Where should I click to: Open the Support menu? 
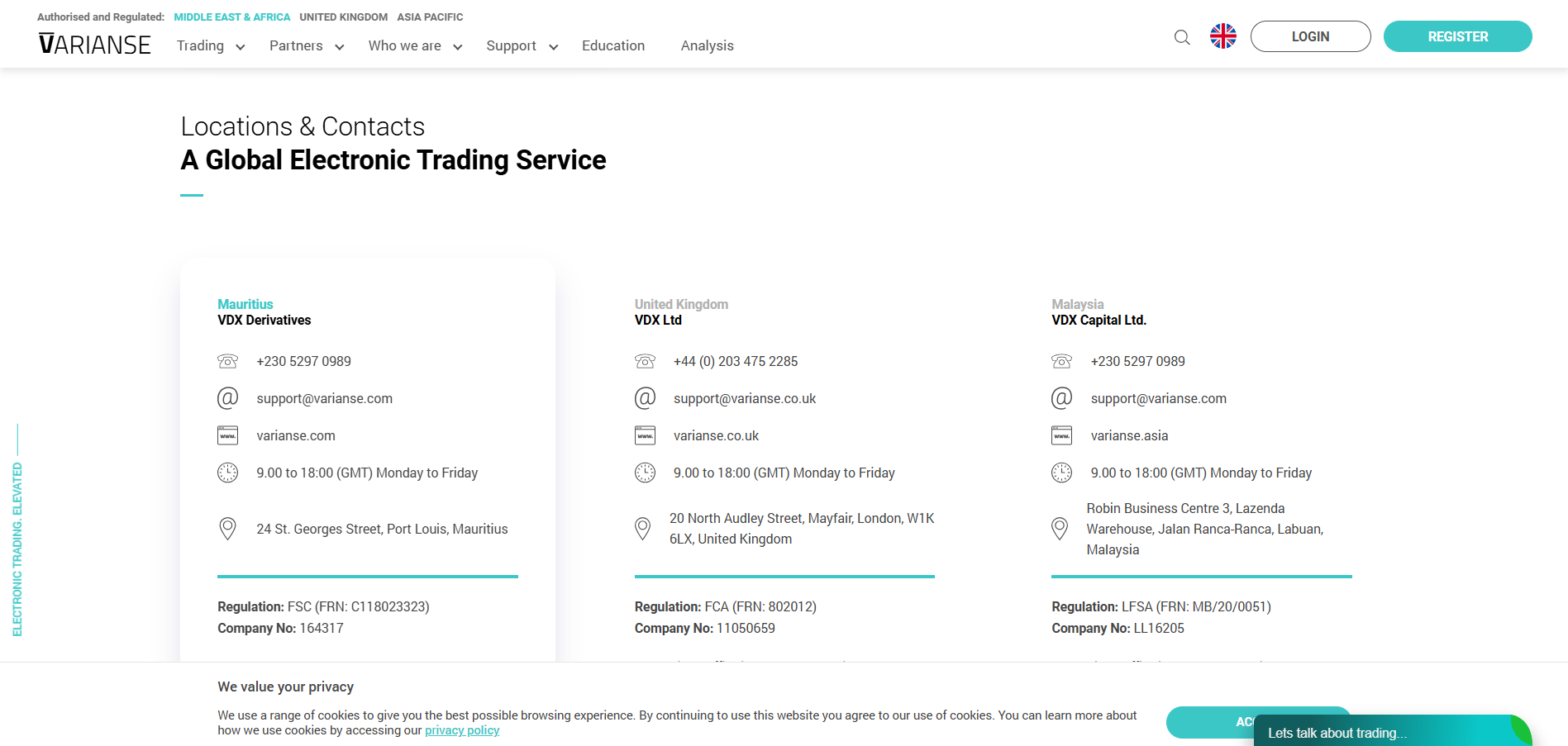[x=511, y=45]
